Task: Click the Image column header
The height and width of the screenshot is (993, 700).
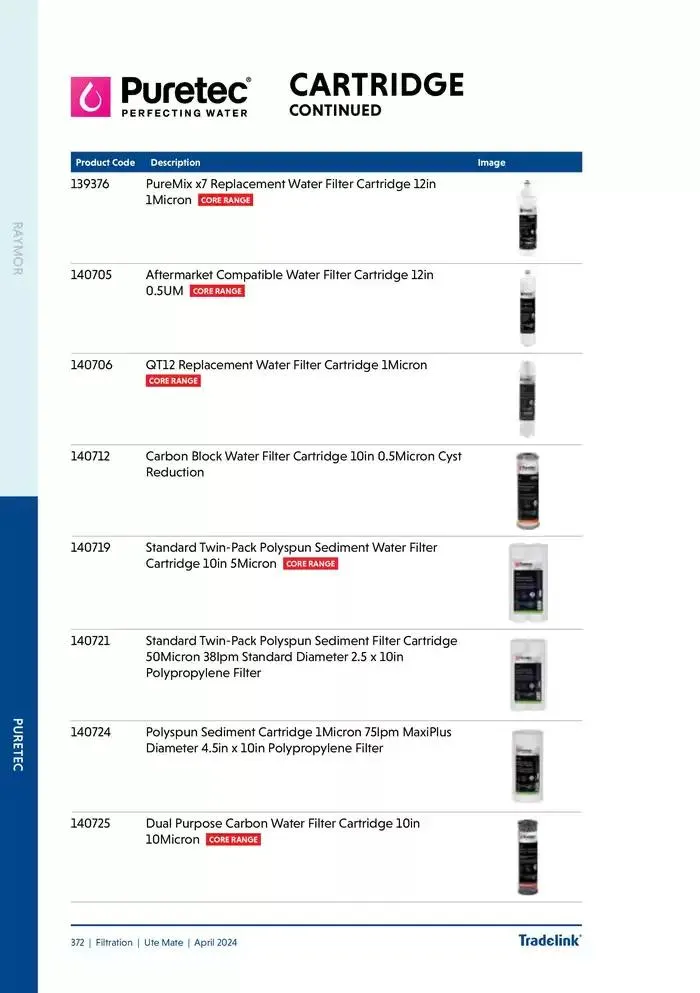Action: [492, 163]
